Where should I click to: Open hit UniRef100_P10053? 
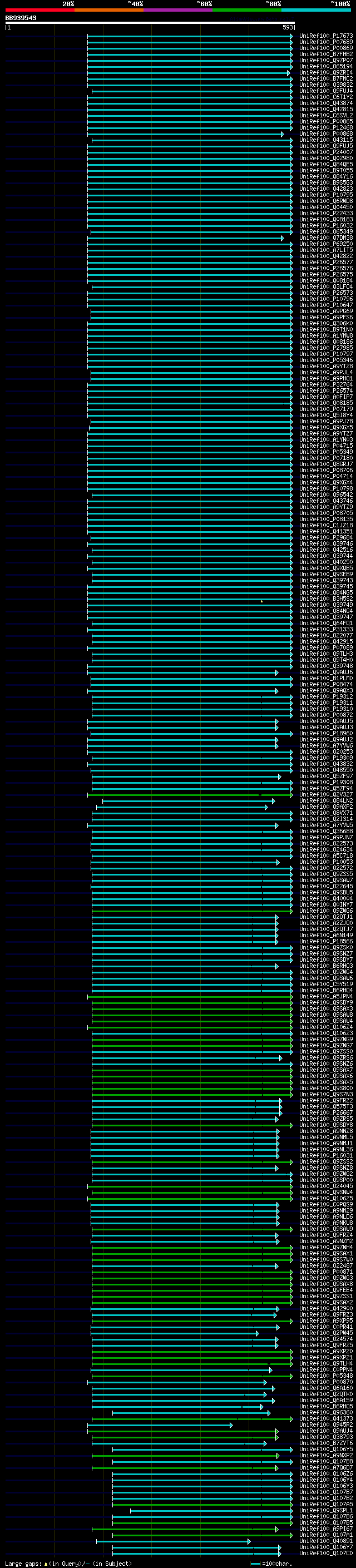326,862
